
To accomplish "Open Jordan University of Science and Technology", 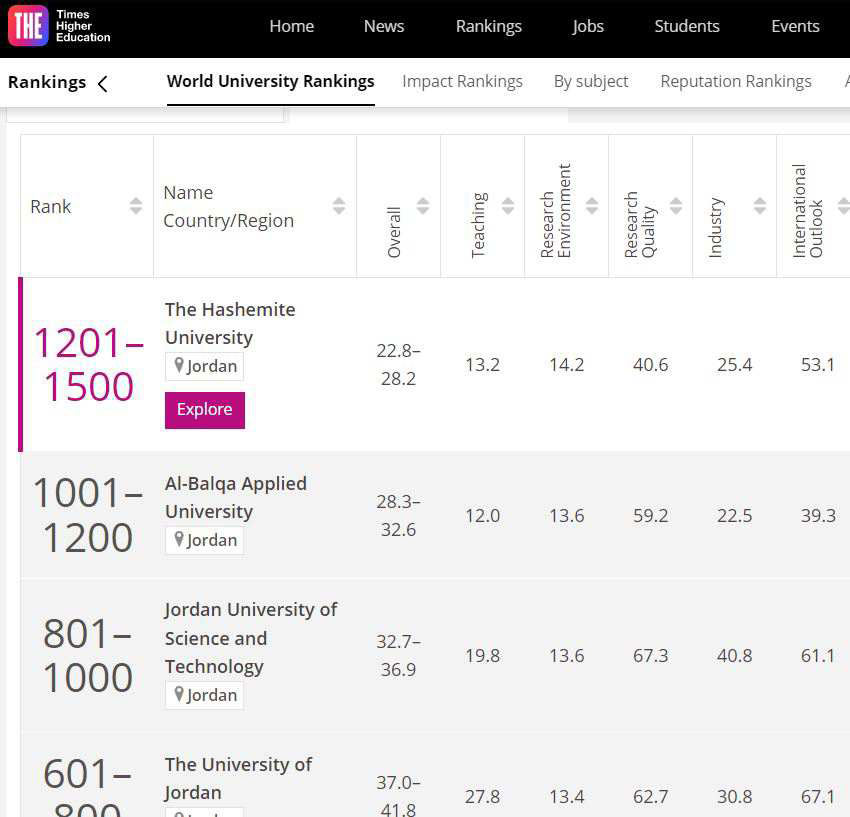I will pos(250,637).
